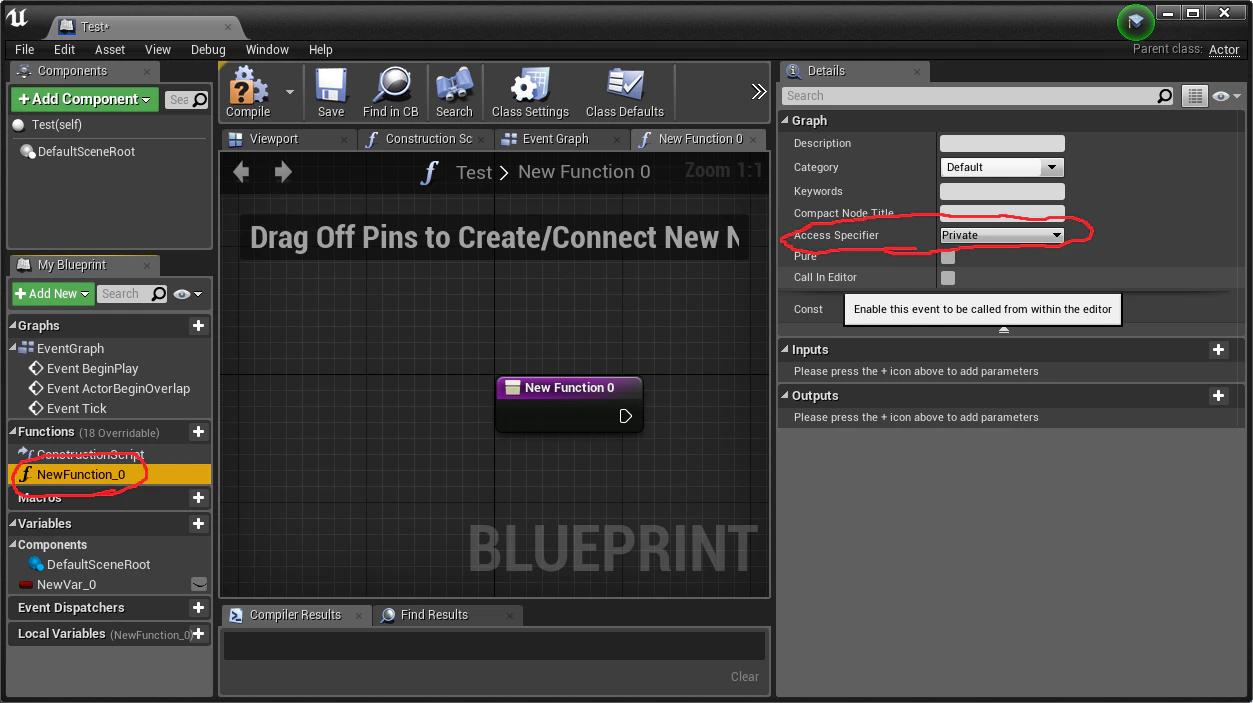Open the Debug menu
This screenshot has height=703, width=1253.
coord(208,49)
